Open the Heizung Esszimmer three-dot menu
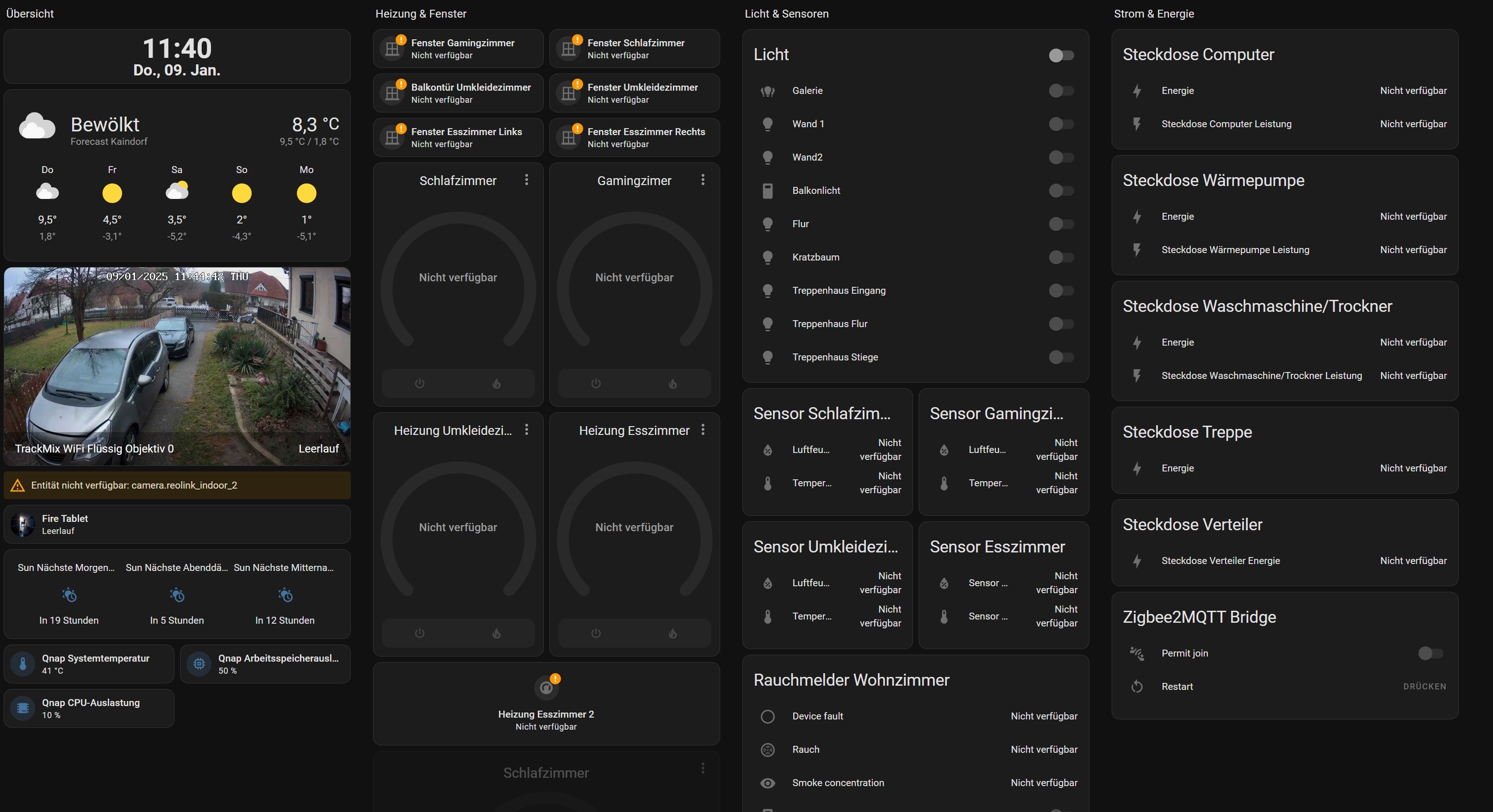The height and width of the screenshot is (812, 1493). pos(703,430)
